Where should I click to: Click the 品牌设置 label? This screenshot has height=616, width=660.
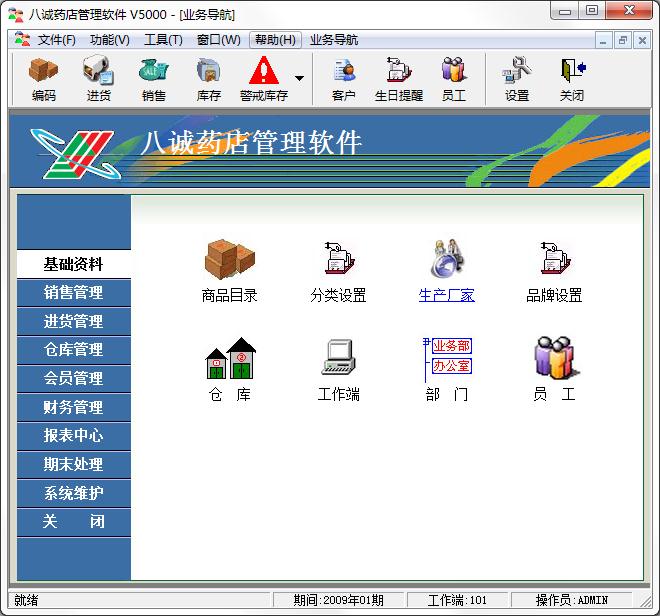(x=554, y=295)
